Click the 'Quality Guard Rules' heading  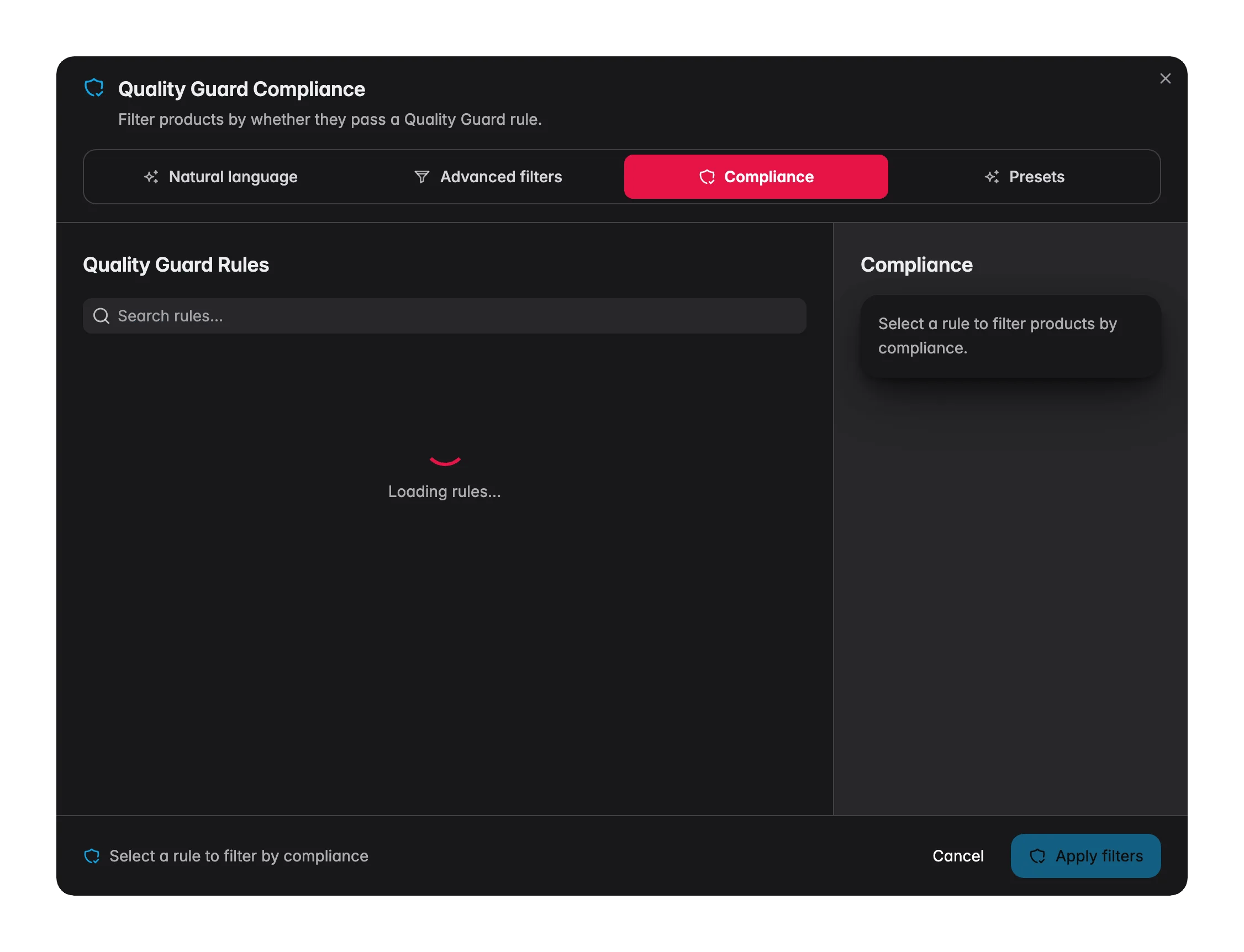tap(176, 265)
